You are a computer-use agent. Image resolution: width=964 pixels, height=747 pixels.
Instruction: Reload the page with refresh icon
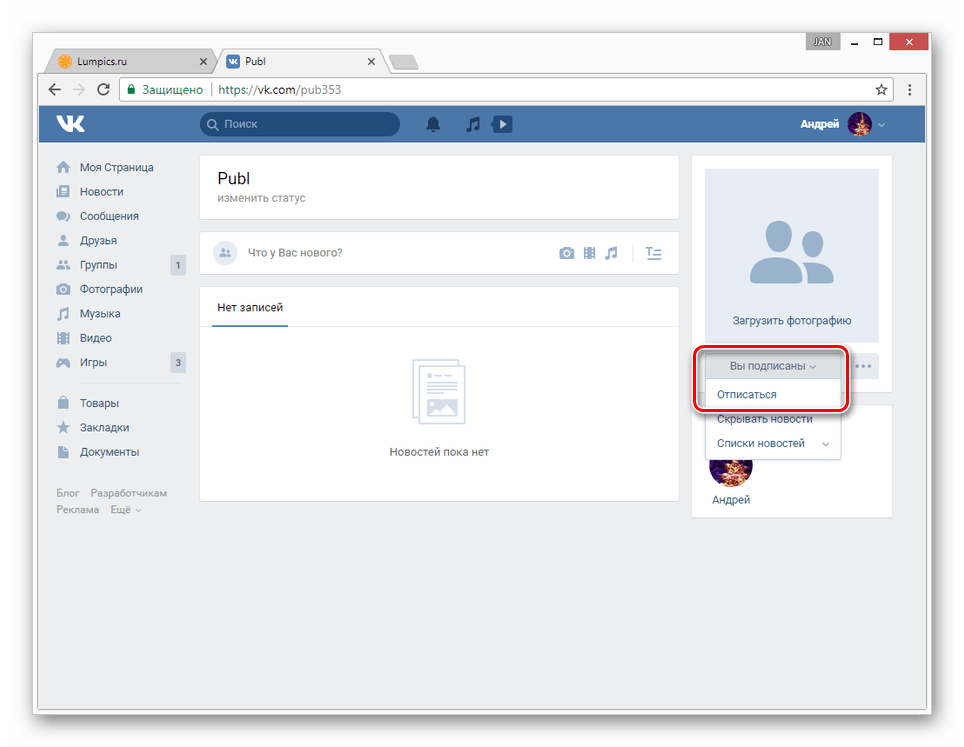(103, 89)
